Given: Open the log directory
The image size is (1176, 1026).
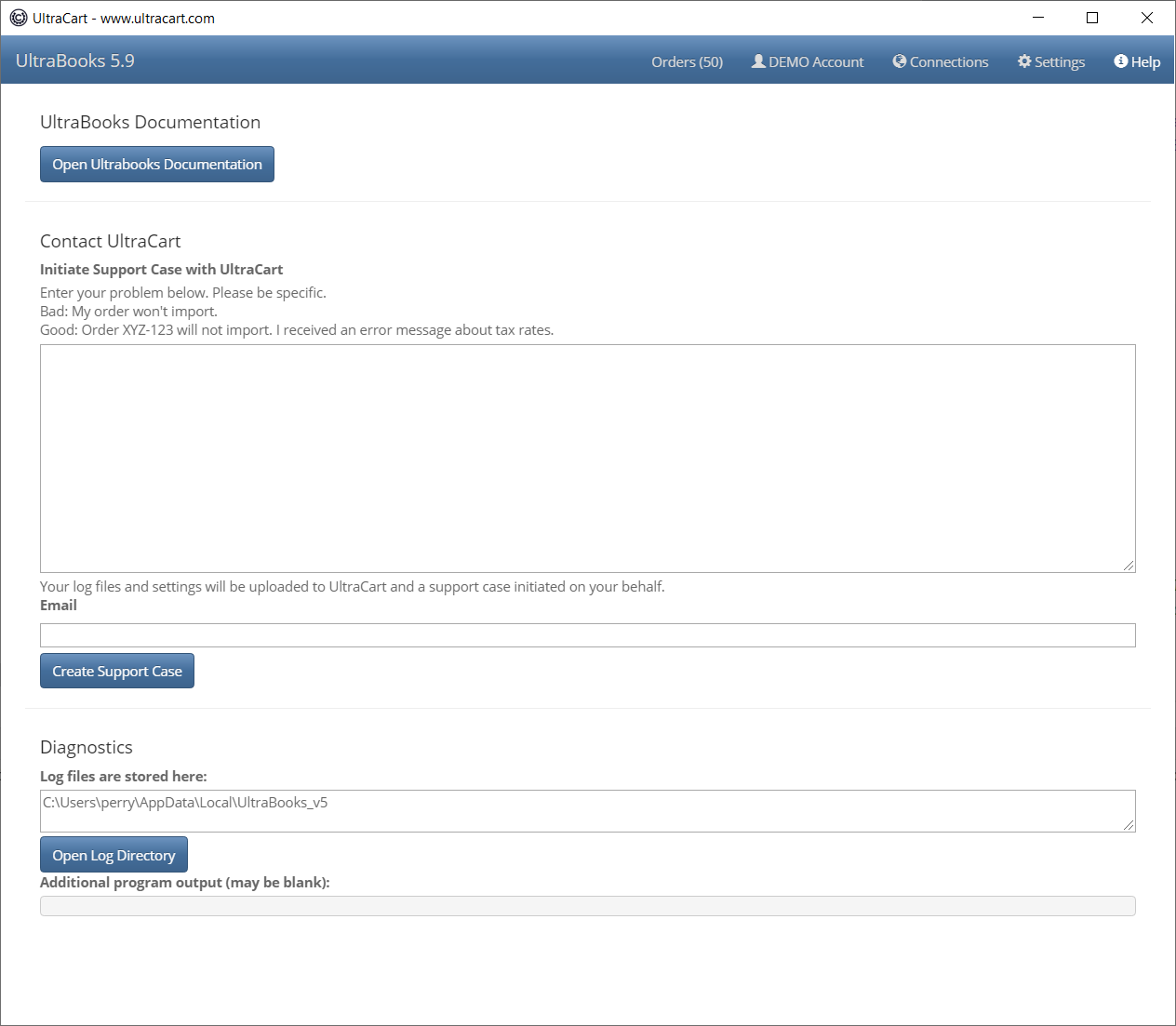Looking at the screenshot, I should coord(114,855).
